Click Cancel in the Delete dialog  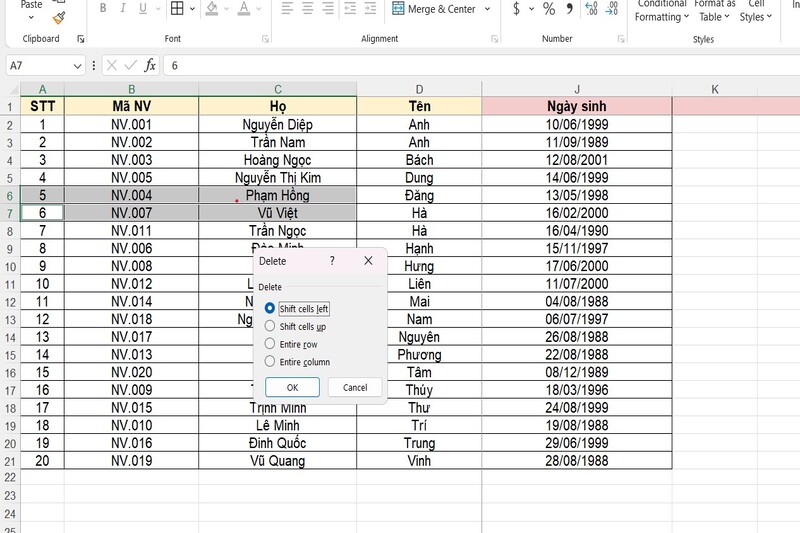tap(355, 387)
